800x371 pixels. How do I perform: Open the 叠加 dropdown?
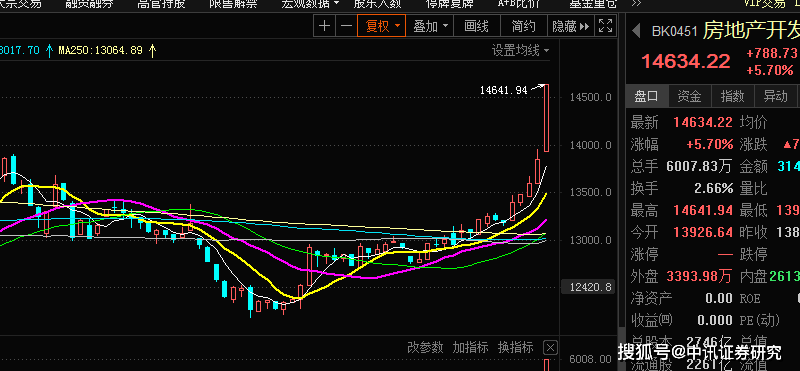[x=430, y=26]
